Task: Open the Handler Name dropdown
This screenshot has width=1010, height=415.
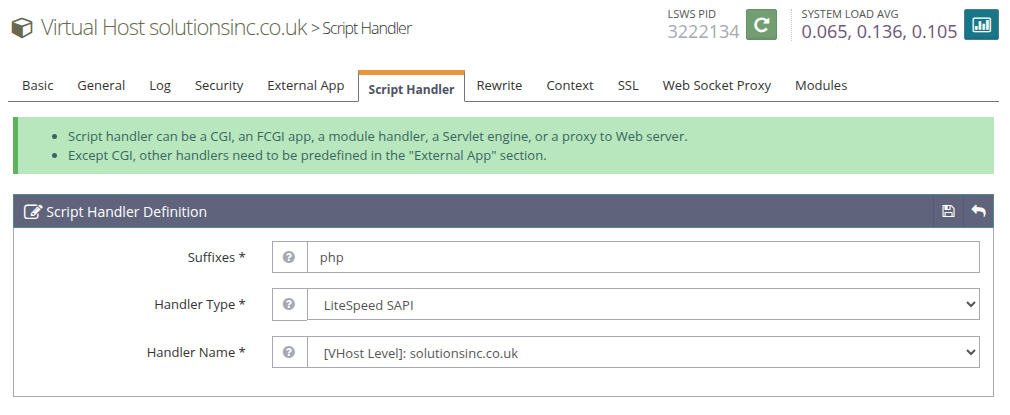Action: (x=642, y=352)
